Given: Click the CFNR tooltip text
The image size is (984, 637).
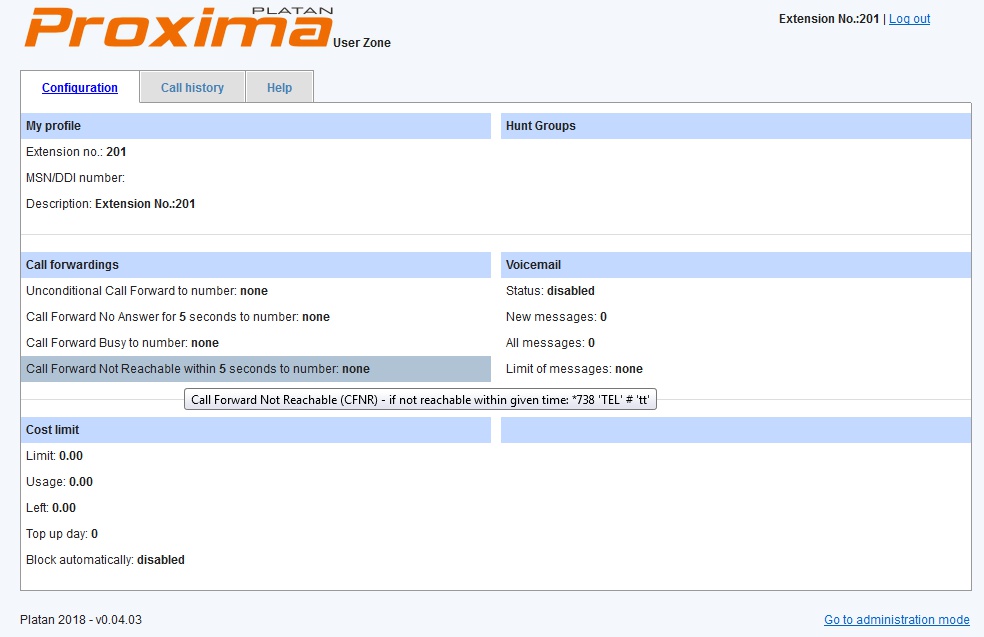Looking at the screenshot, I should (420, 400).
